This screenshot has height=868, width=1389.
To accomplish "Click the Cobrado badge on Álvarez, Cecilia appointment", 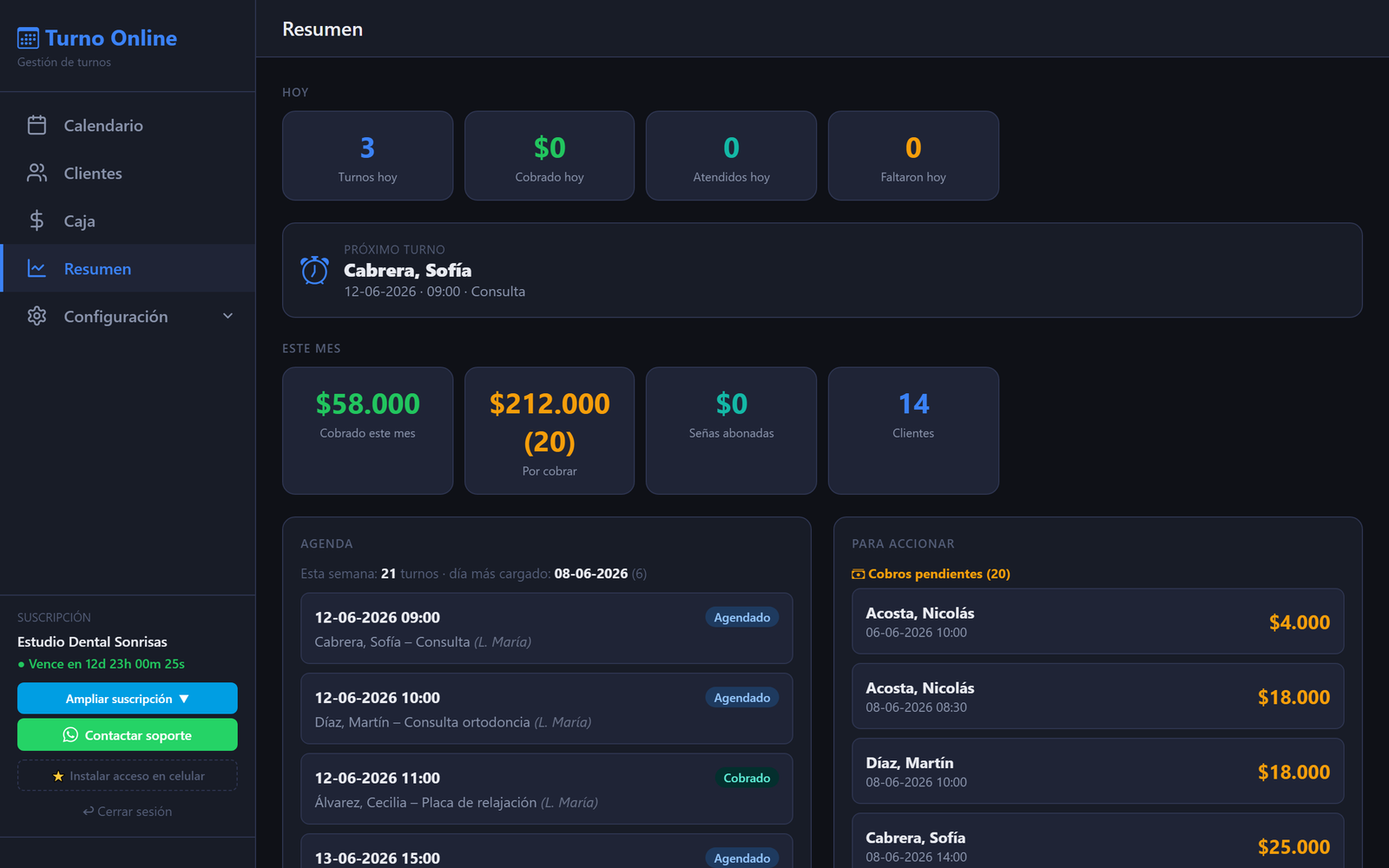I will pyautogui.click(x=747, y=778).
